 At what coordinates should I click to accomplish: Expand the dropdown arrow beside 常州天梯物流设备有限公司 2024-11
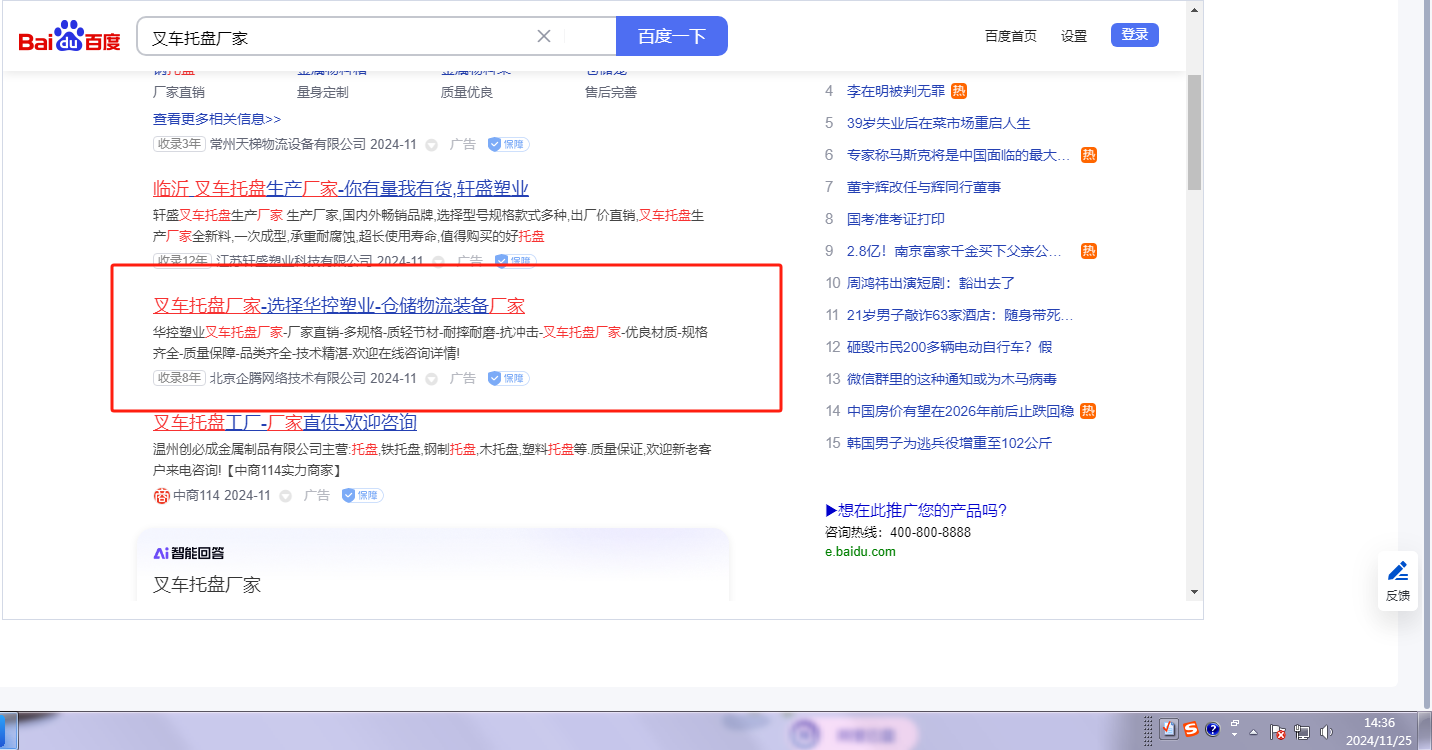pos(432,145)
